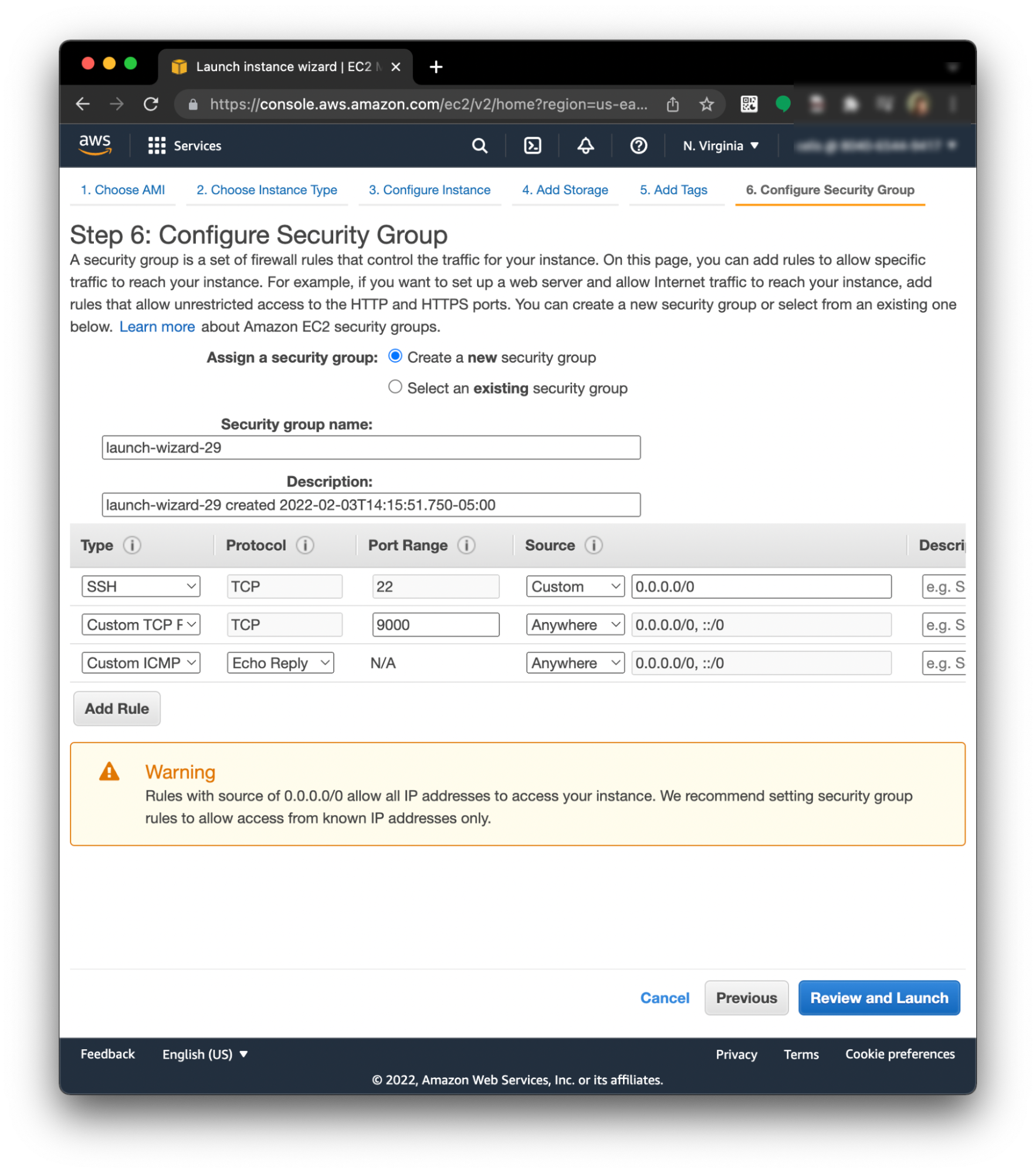Click the Feedback link in footer

[x=107, y=1054]
